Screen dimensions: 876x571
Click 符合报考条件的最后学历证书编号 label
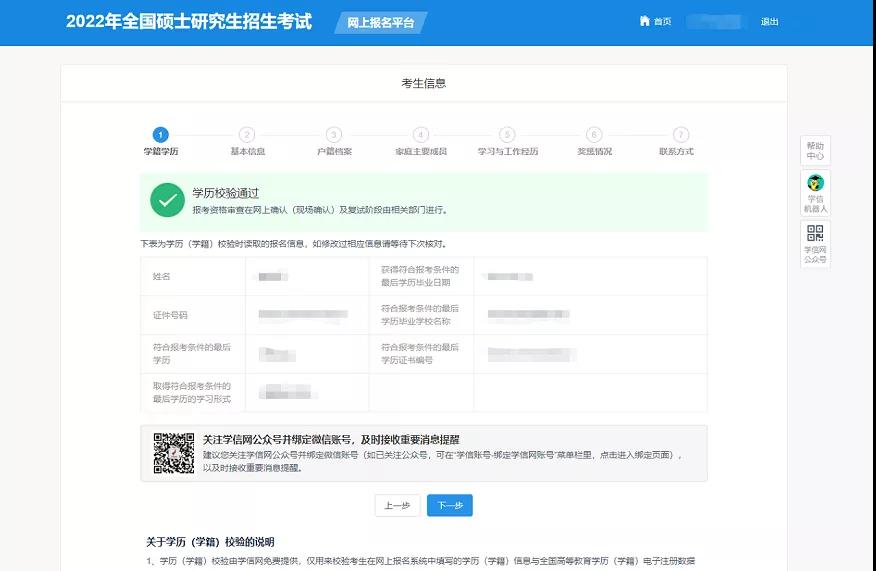[420, 354]
